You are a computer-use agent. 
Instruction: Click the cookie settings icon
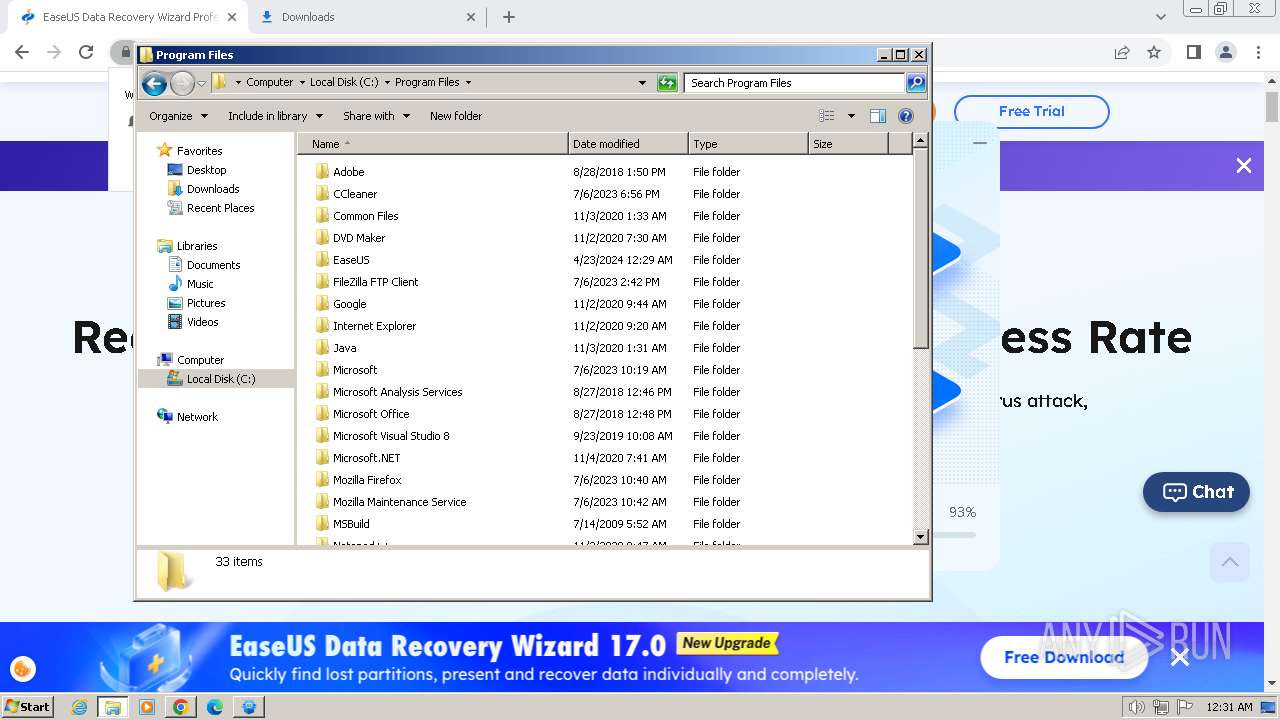pyautogui.click(x=22, y=669)
